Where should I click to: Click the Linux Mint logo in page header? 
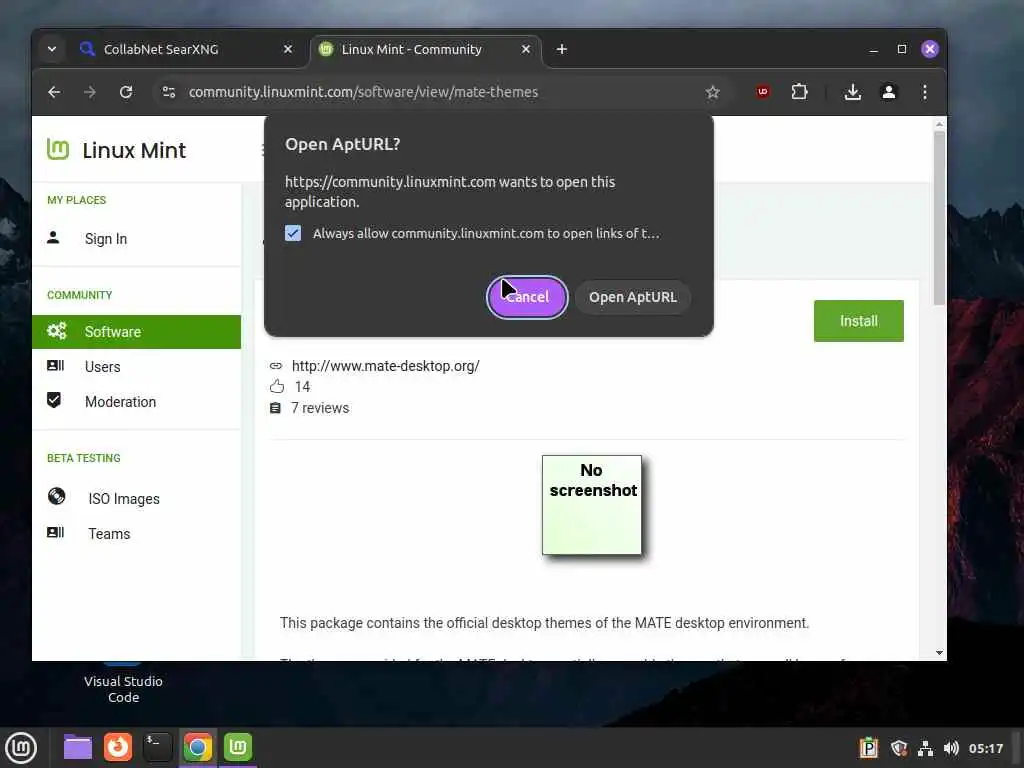tap(116, 150)
